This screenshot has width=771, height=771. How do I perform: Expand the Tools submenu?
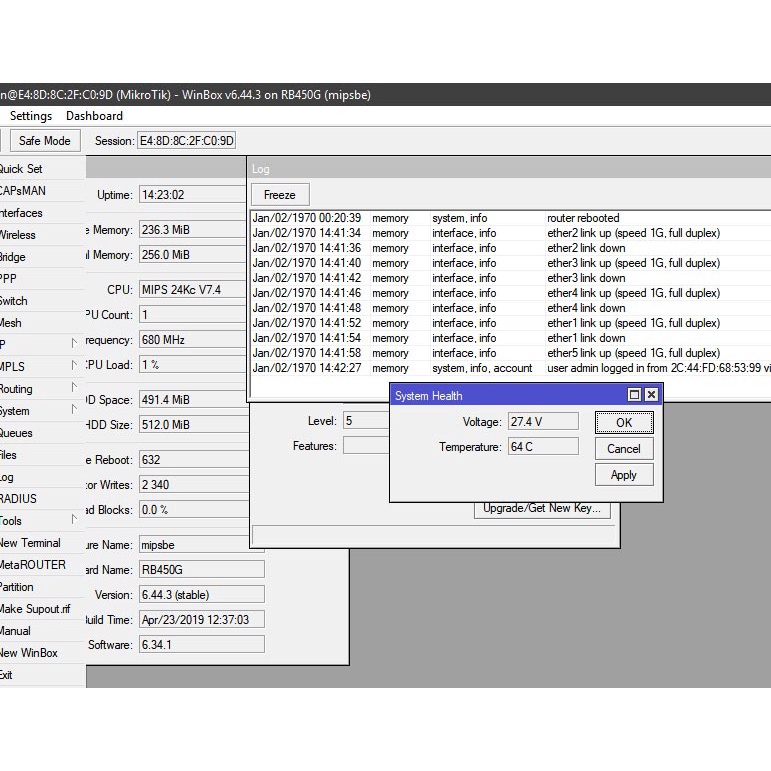tap(74, 520)
